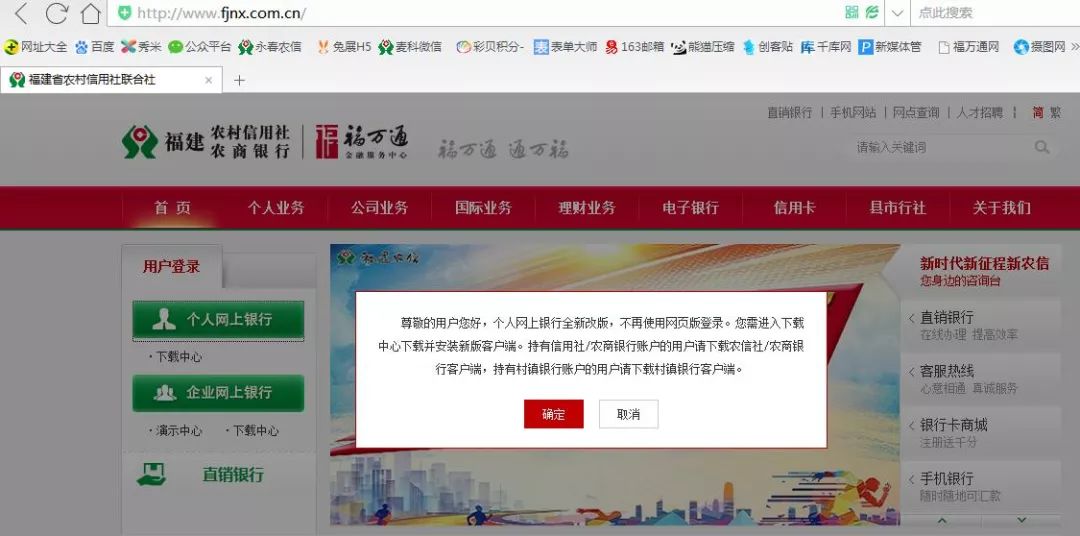
Task: Open the 福万通网 bookmark
Action: click(x=968, y=47)
